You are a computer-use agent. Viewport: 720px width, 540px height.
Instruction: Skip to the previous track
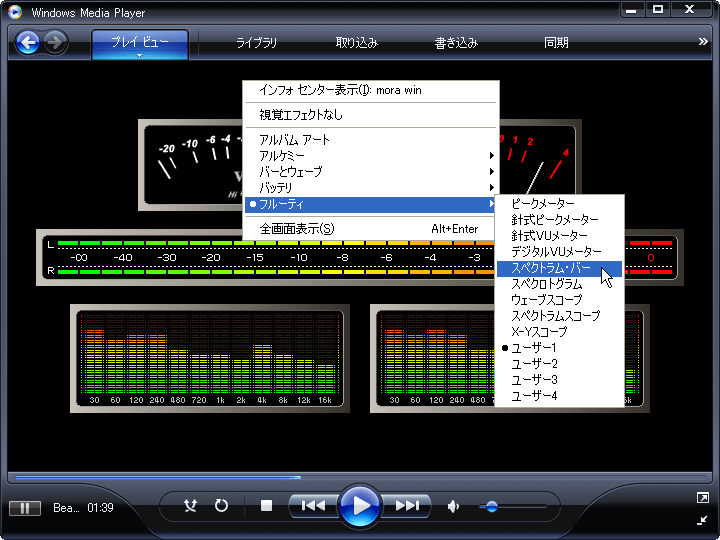point(314,506)
